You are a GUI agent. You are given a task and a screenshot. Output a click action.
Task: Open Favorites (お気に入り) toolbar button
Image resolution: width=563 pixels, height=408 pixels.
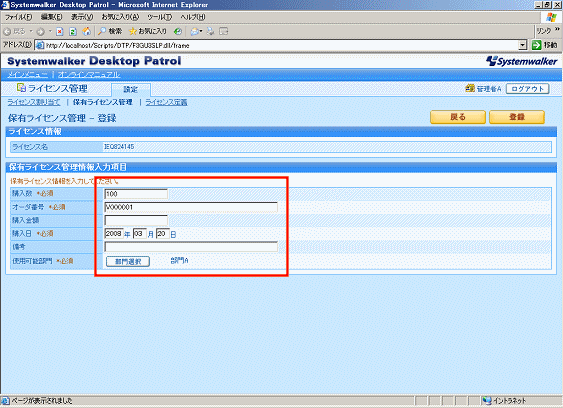tap(148, 32)
